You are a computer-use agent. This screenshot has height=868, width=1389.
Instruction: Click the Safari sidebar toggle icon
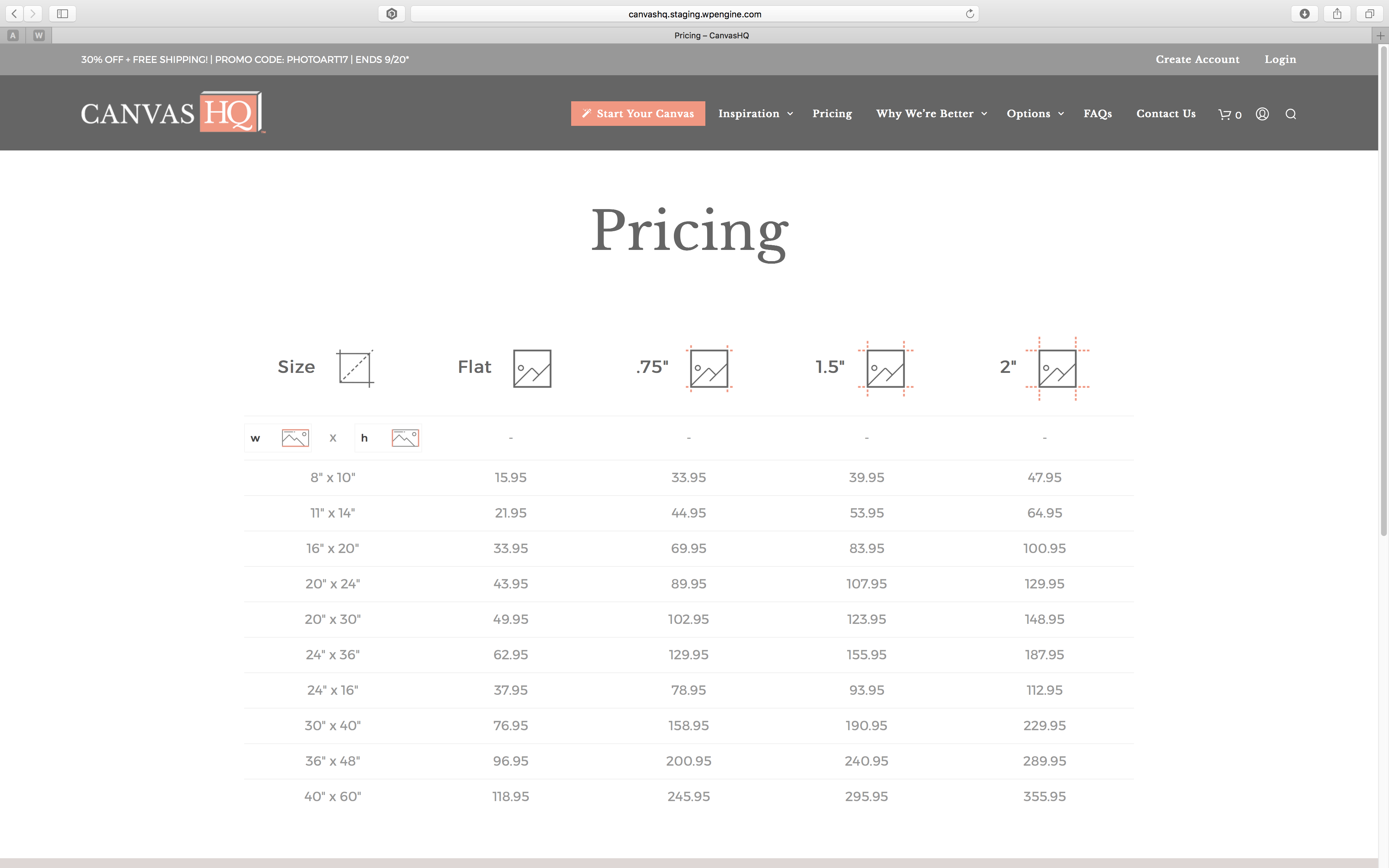click(x=63, y=14)
